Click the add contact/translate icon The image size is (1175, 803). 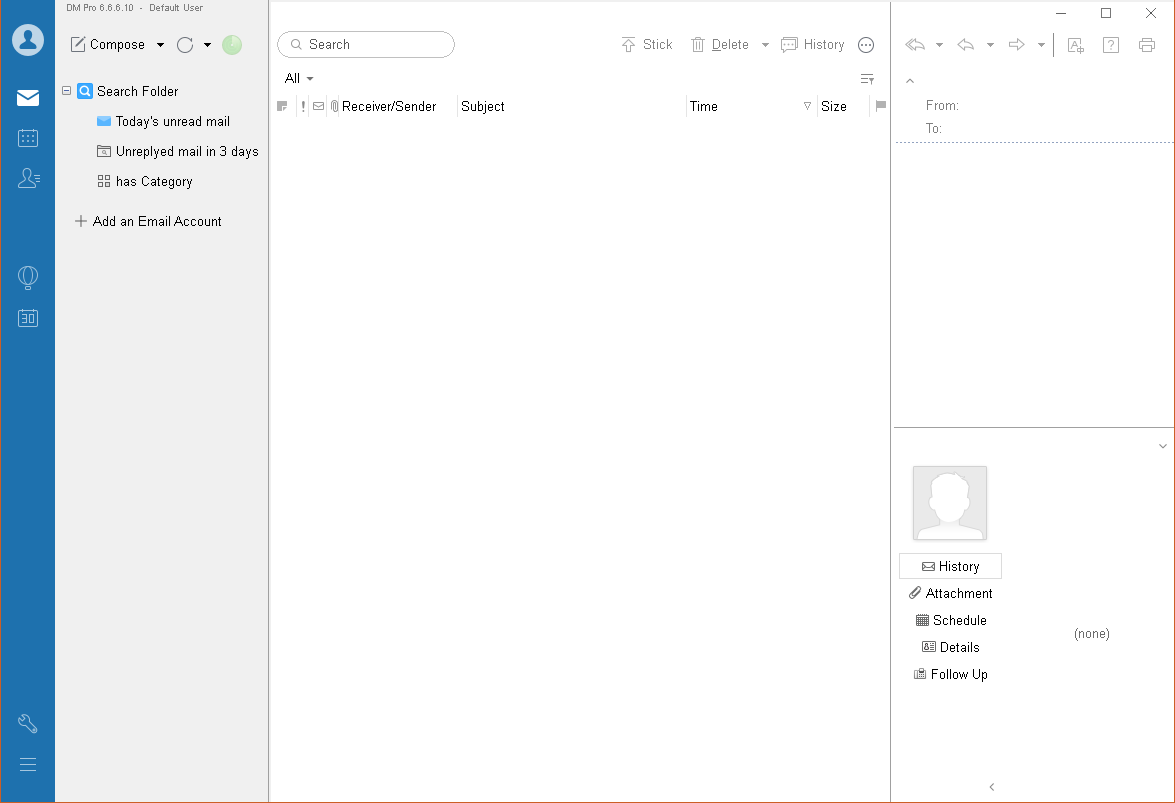click(x=1075, y=45)
